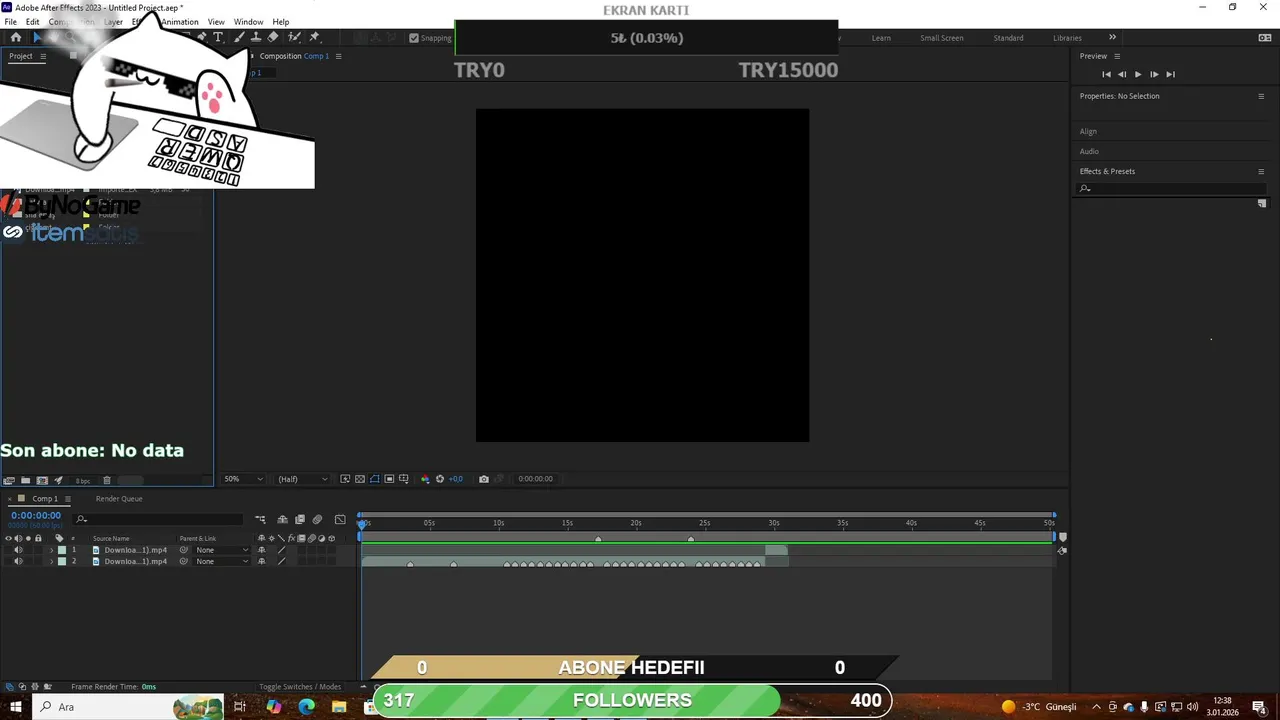Toggle the Snapping checkbox
Image resolution: width=1280 pixels, height=720 pixels.
(414, 38)
